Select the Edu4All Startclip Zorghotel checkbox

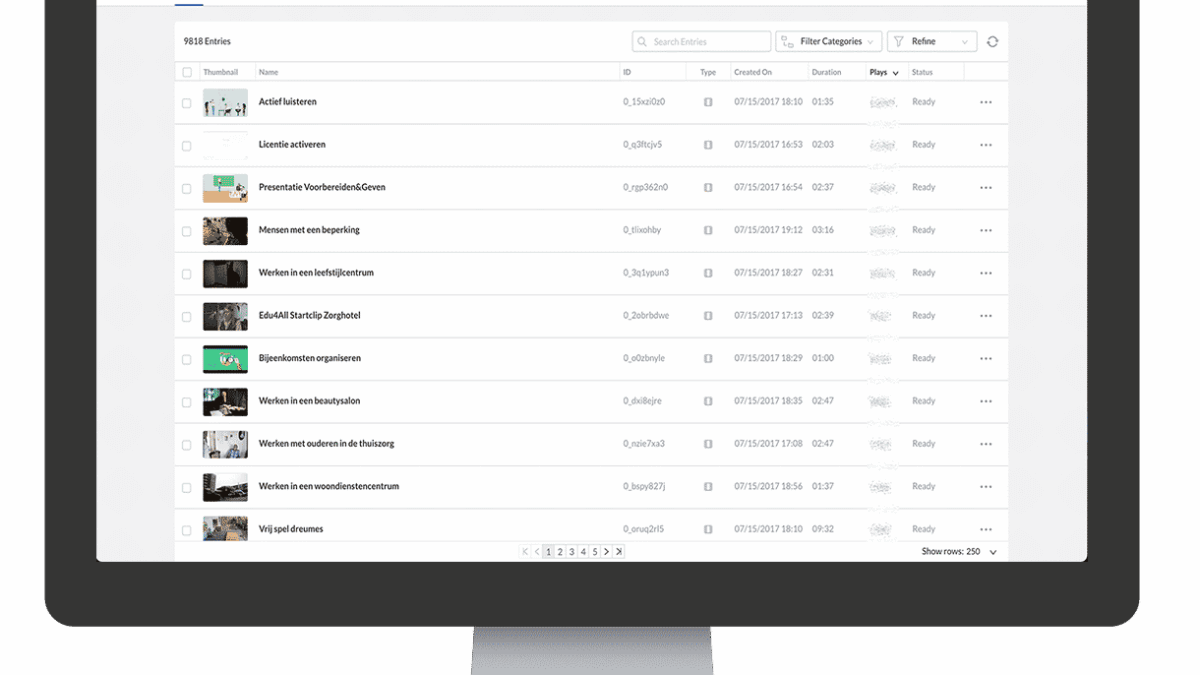[x=187, y=317]
